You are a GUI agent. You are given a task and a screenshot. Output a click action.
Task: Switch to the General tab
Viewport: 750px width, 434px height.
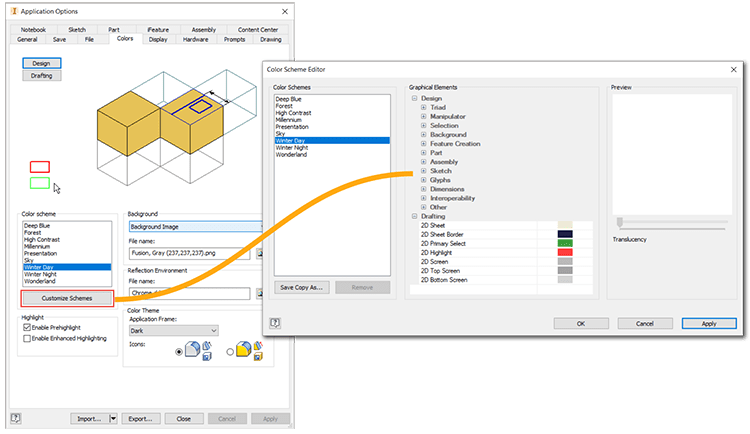click(27, 39)
